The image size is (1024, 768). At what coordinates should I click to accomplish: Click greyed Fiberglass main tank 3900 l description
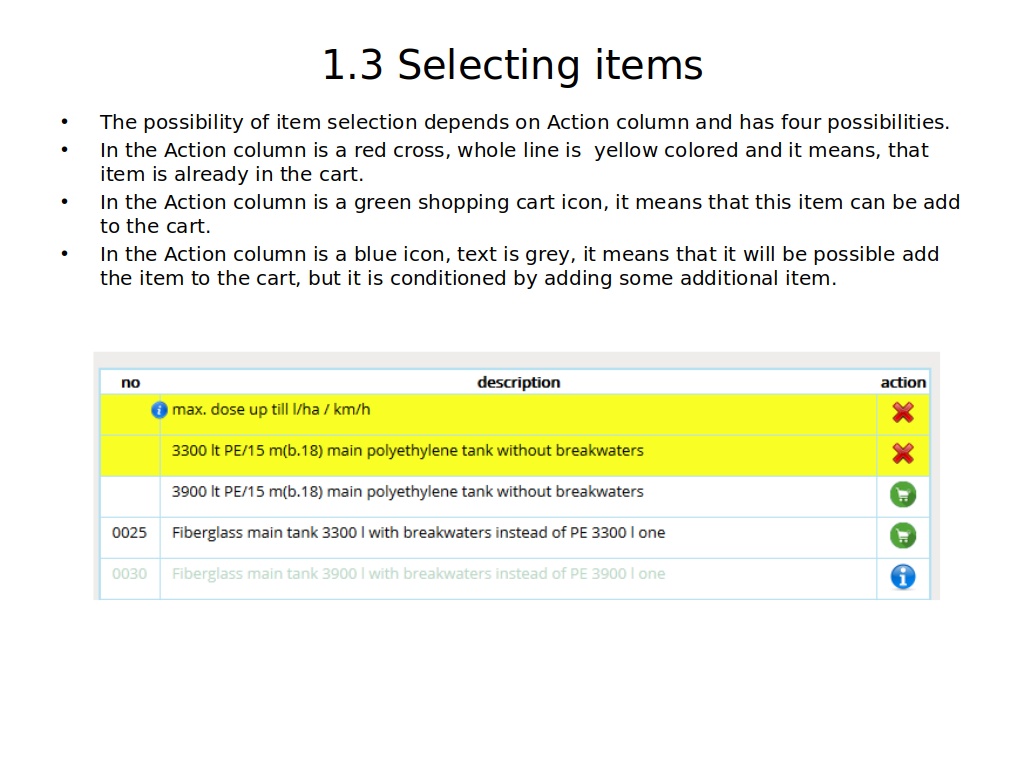pyautogui.click(x=418, y=574)
